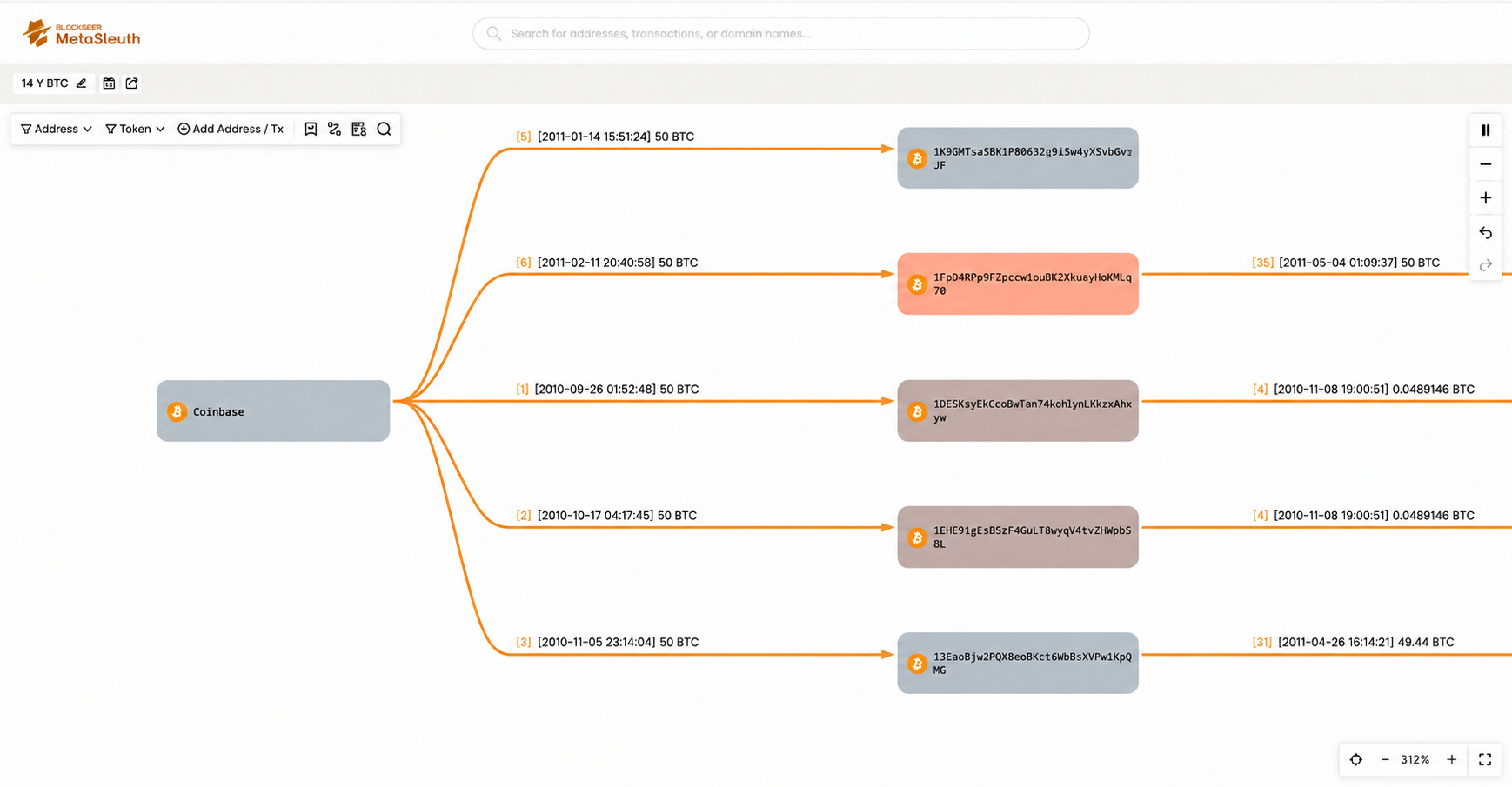1512x787 pixels.
Task: Select the highlighted node 1FpD4RPp9FZpccw1ouBK2XkuayHoKMLq
Action: pos(1018,284)
